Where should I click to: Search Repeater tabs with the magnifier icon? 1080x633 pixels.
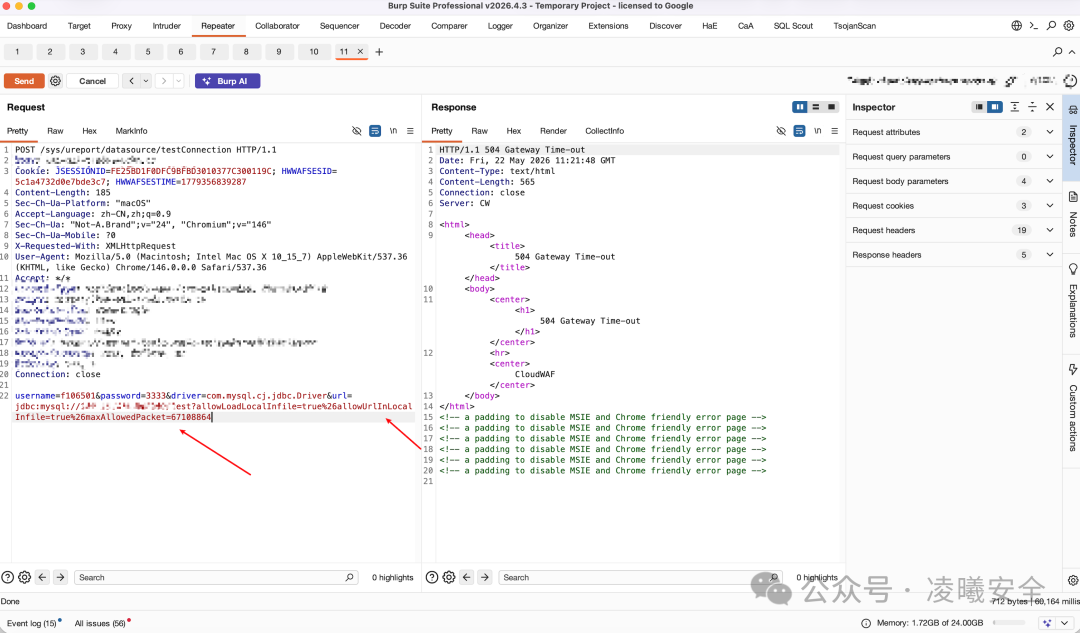(1057, 52)
